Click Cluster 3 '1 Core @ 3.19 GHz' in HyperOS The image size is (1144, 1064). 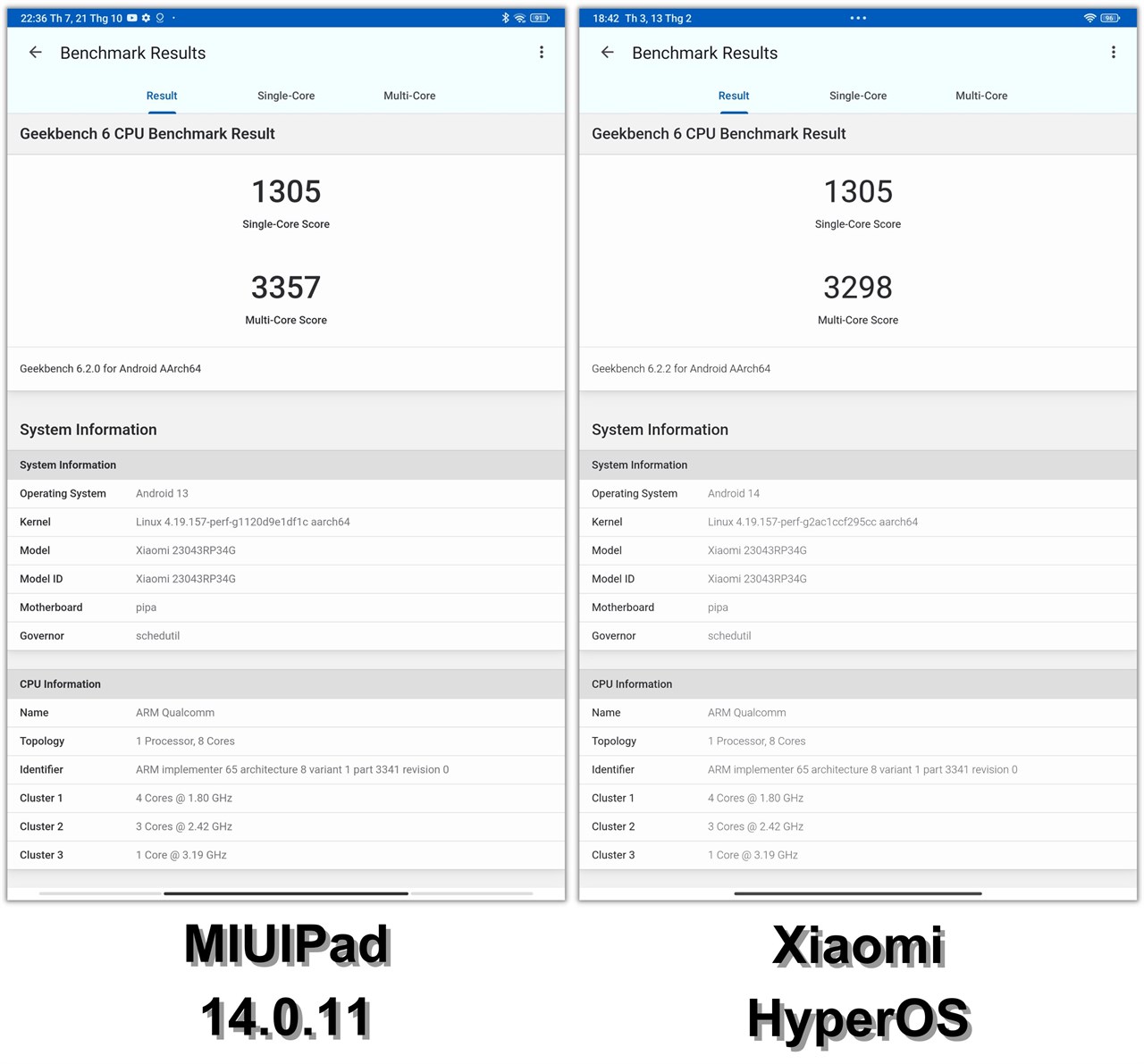753,856
